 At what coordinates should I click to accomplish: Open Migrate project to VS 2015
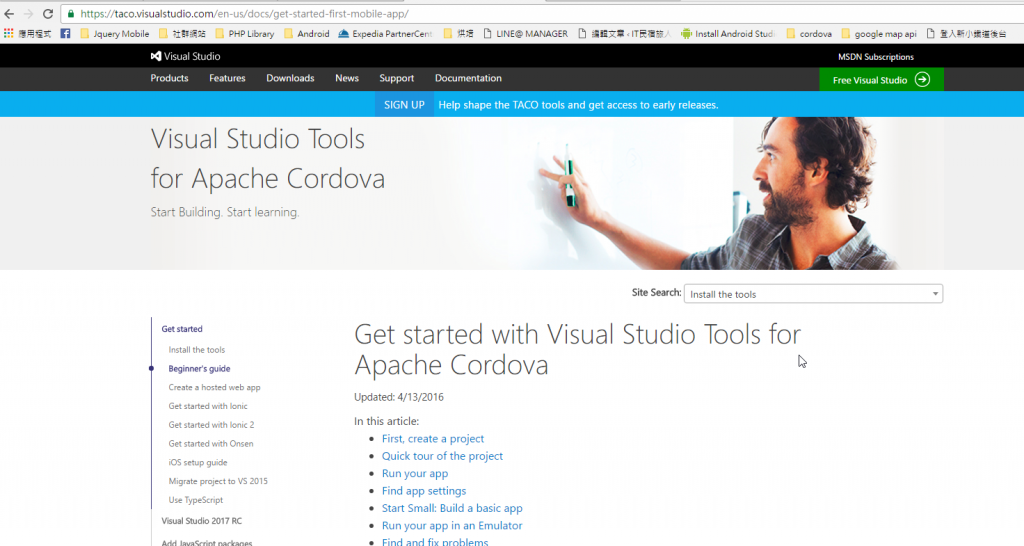tap(218, 481)
